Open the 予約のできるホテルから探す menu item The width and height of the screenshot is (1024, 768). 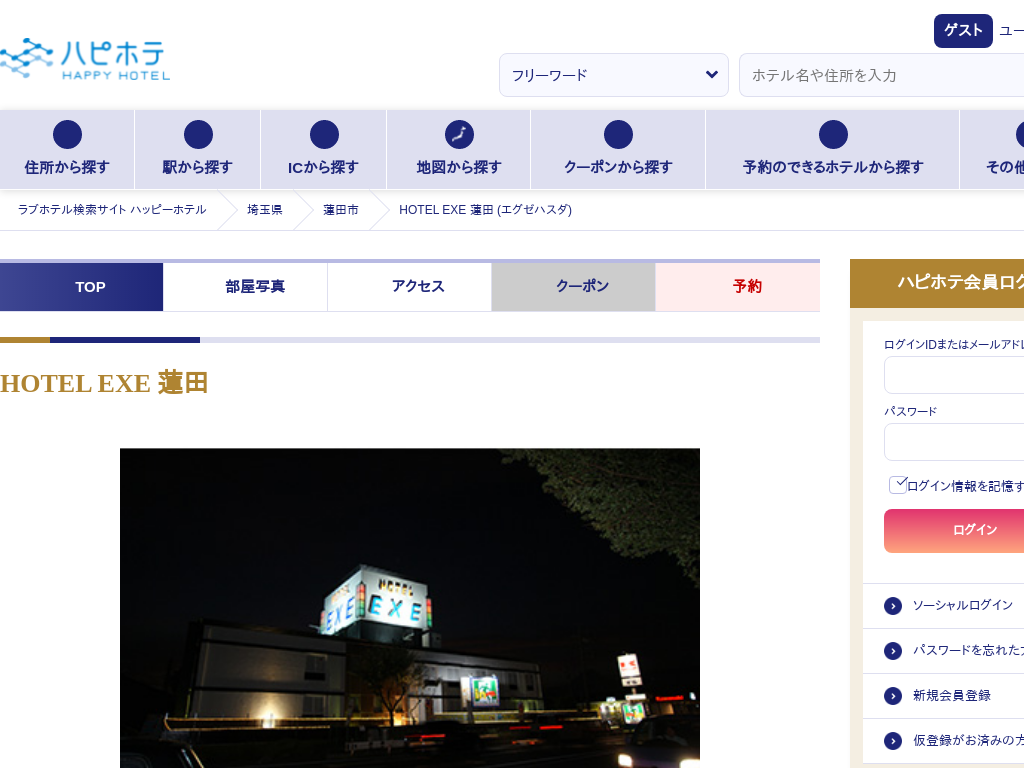(833, 150)
